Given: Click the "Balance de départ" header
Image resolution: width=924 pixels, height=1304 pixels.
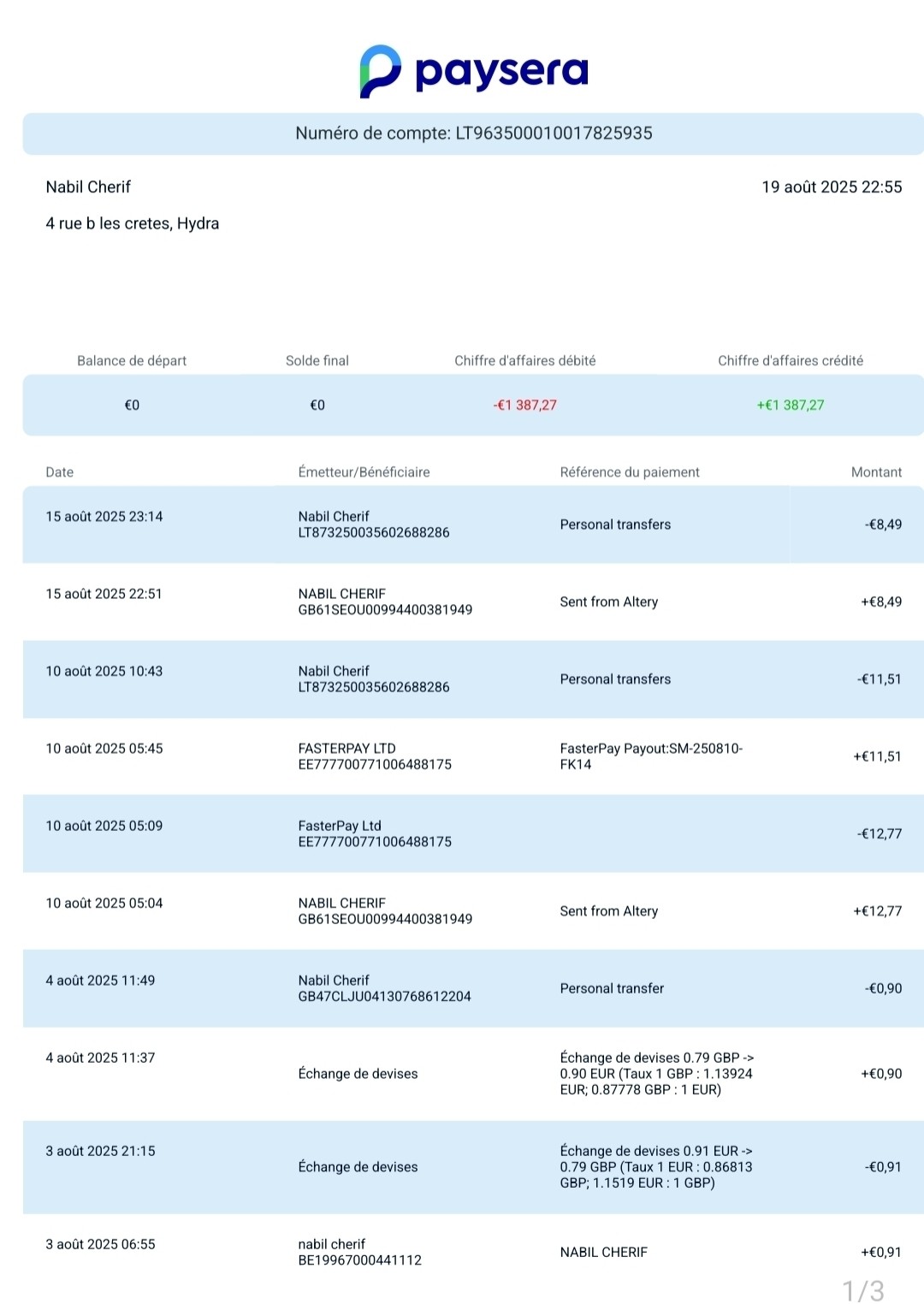Looking at the screenshot, I should (x=132, y=361).
